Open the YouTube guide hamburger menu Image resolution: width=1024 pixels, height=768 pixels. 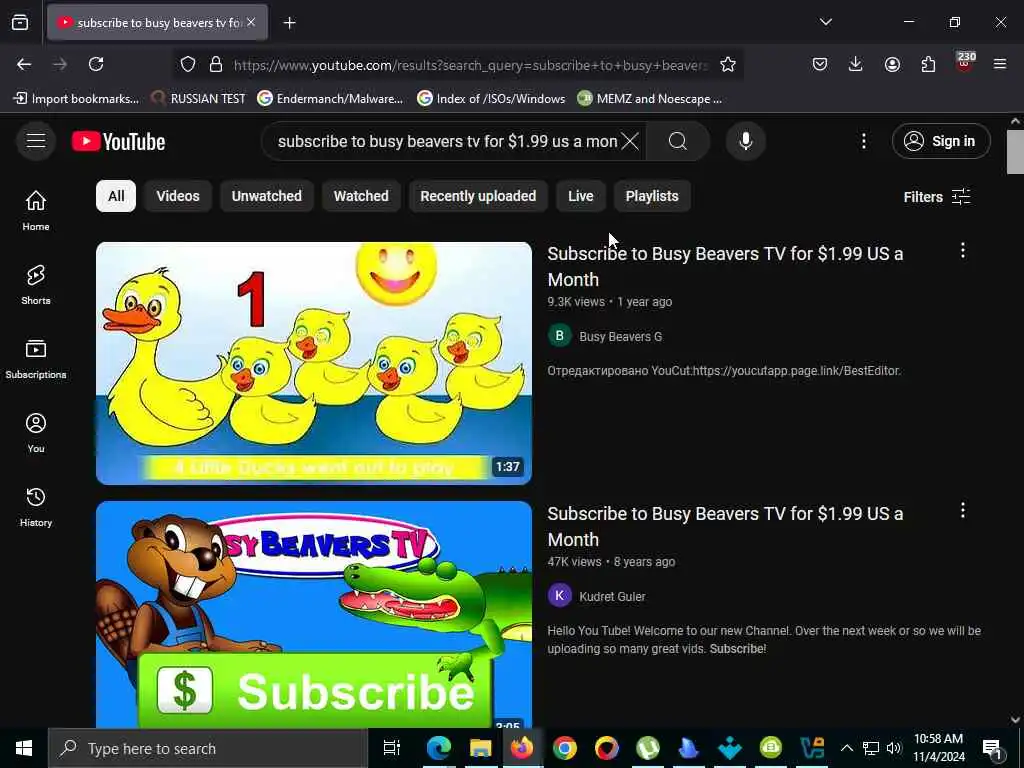point(36,141)
